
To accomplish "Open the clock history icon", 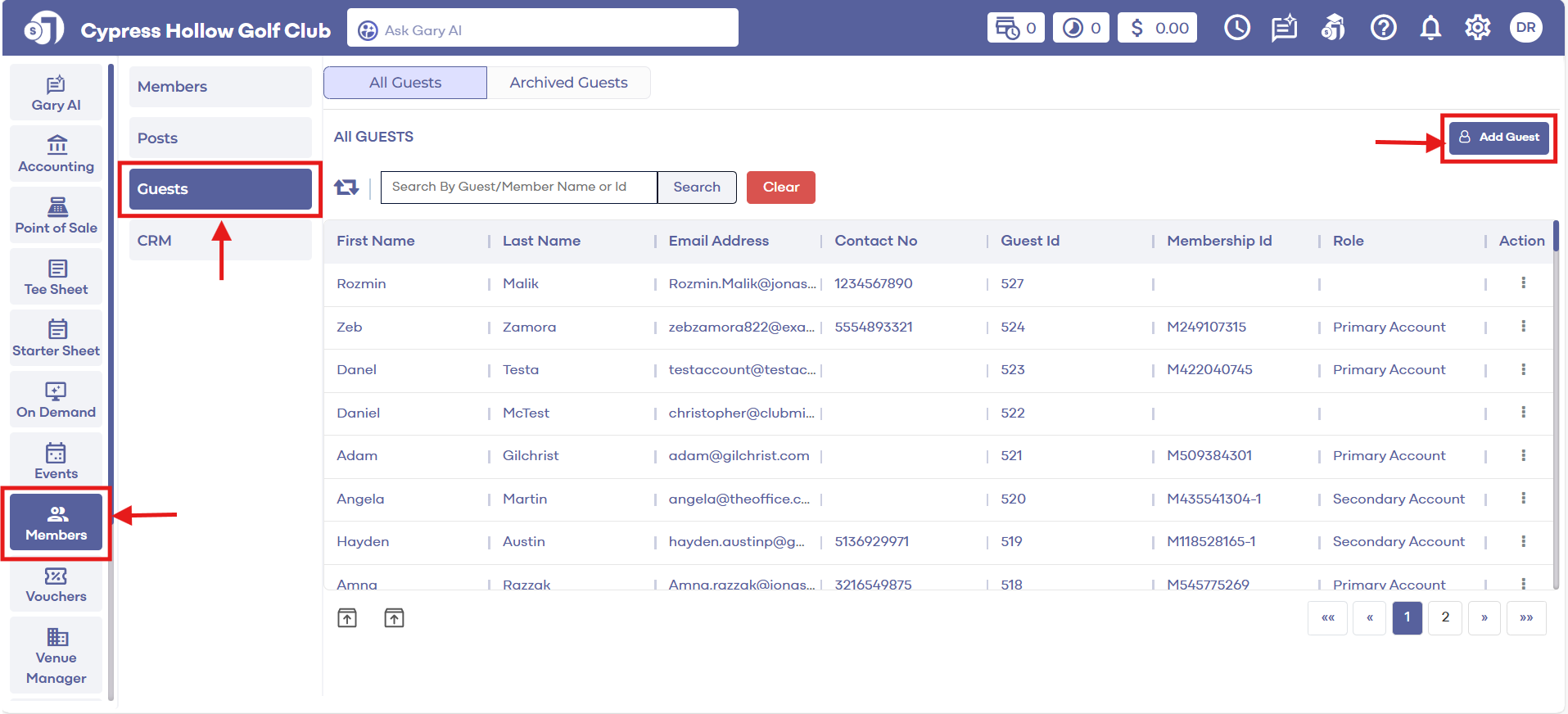I will [1236, 29].
